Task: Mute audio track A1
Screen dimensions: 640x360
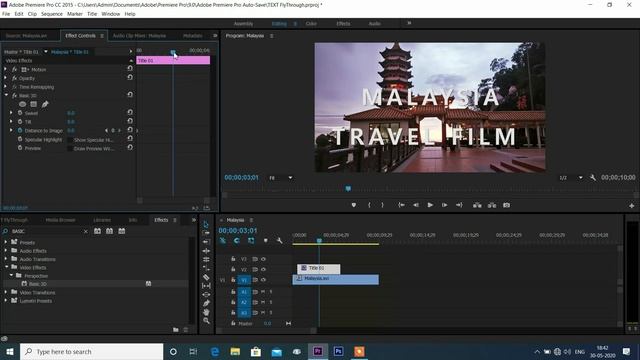Action: tap(263, 292)
